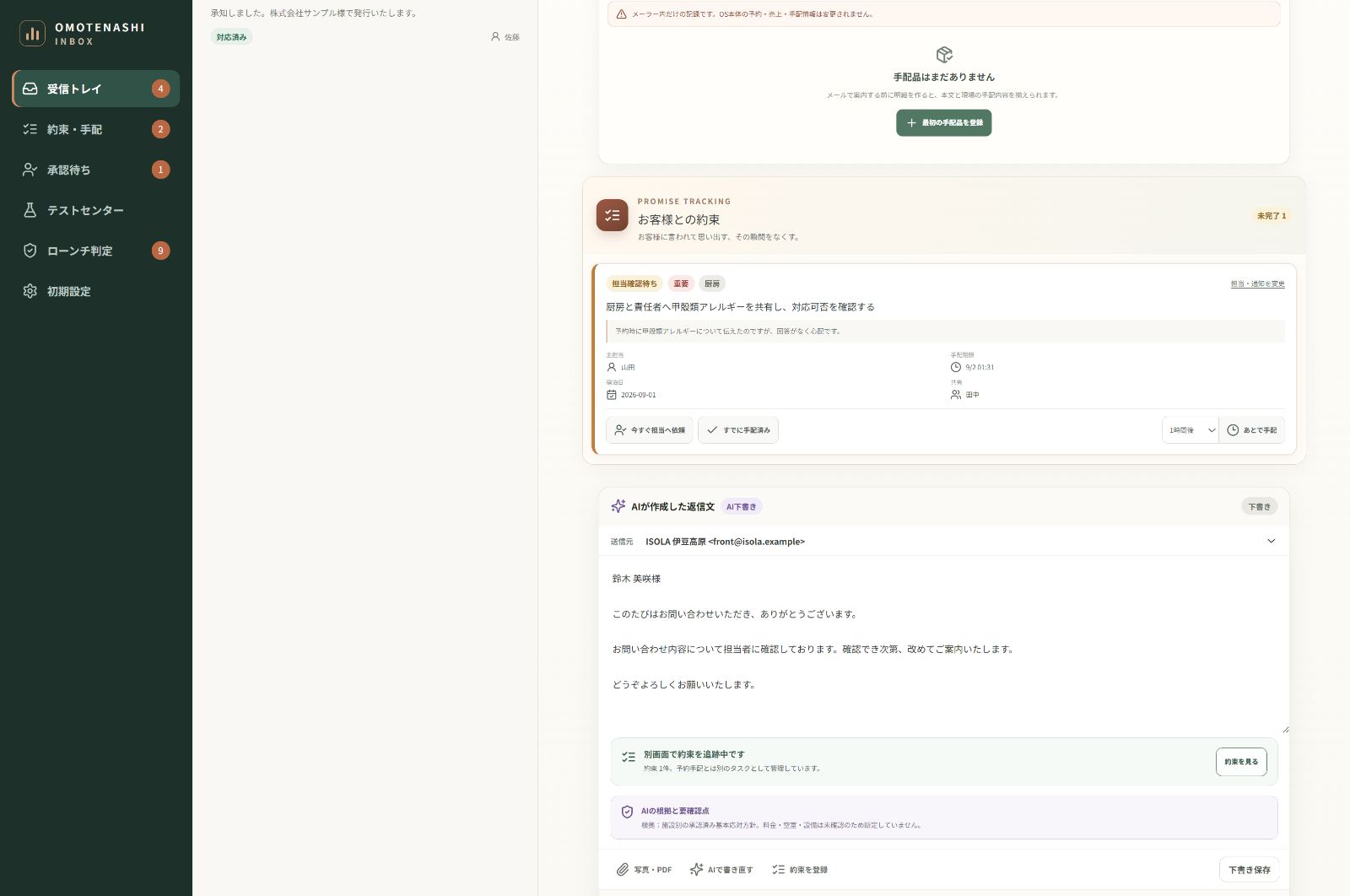1350x896 pixels.
Task: Click 約束を登録 in the reply toolbar
Action: tap(800, 870)
